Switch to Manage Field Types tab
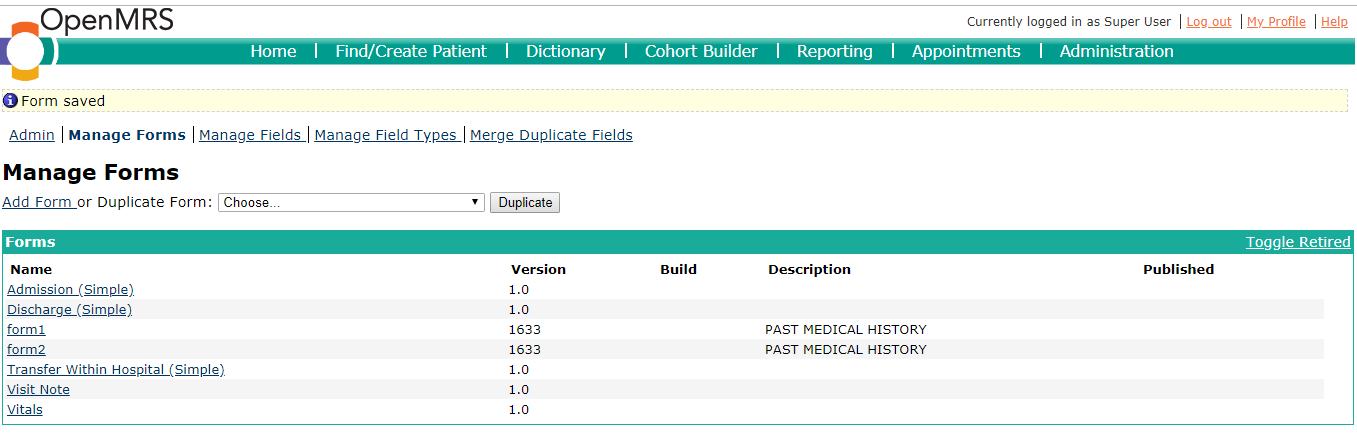 click(386, 135)
